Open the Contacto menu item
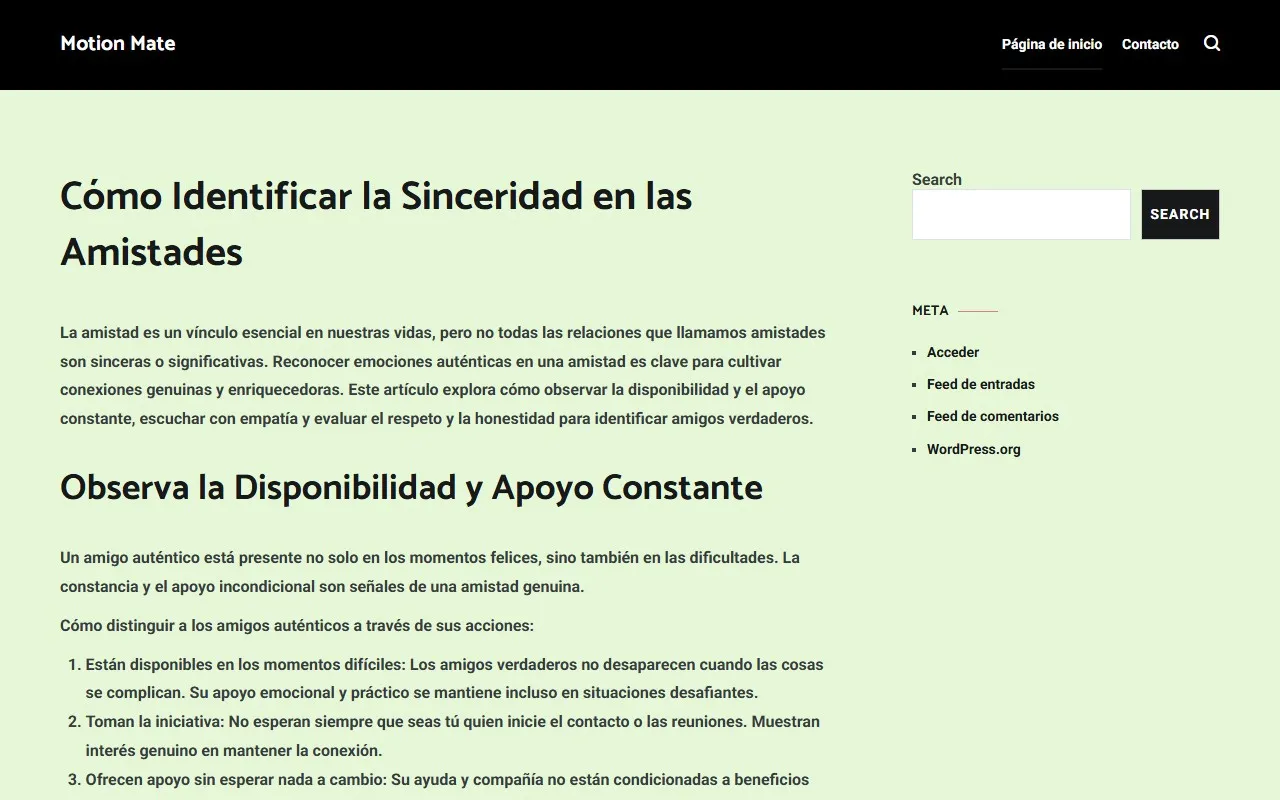 tap(1150, 44)
